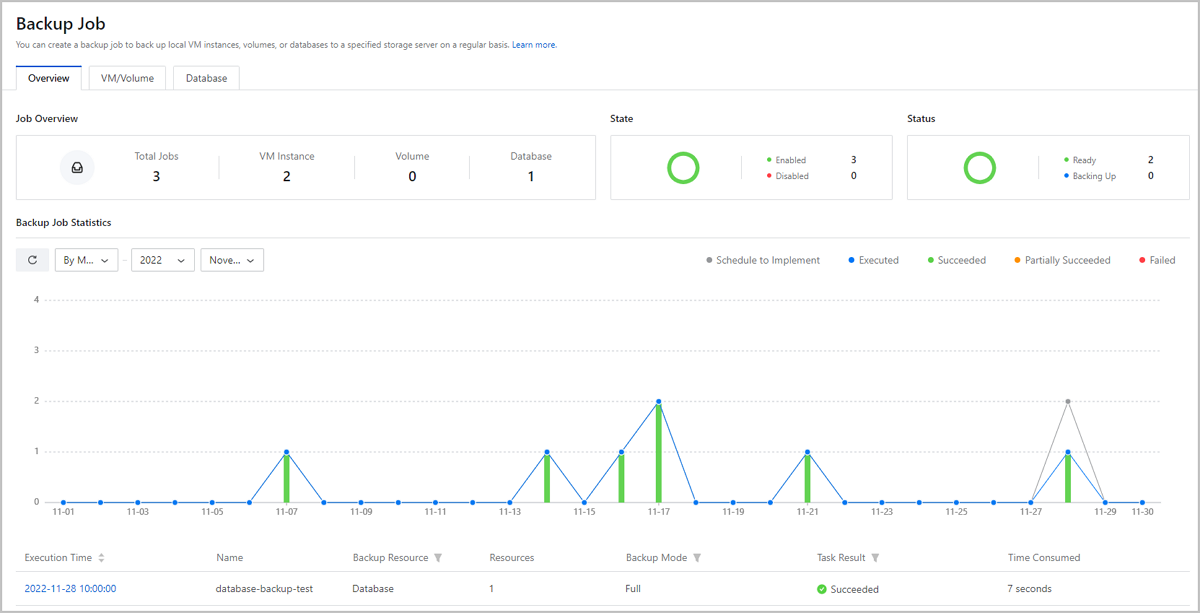Click the State donut chart ring
The width and height of the screenshot is (1200, 613).
pyautogui.click(x=683, y=168)
